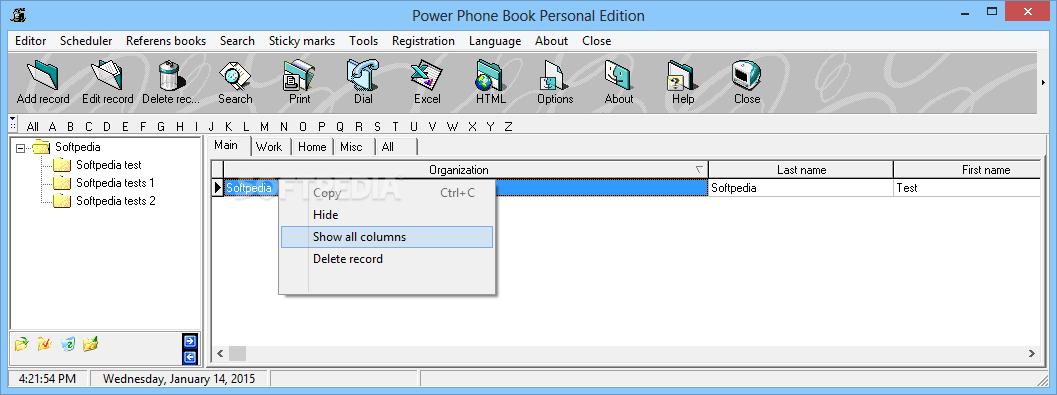Switch to the Work tab
Screen dimensions: 1057x395
click(x=269, y=146)
